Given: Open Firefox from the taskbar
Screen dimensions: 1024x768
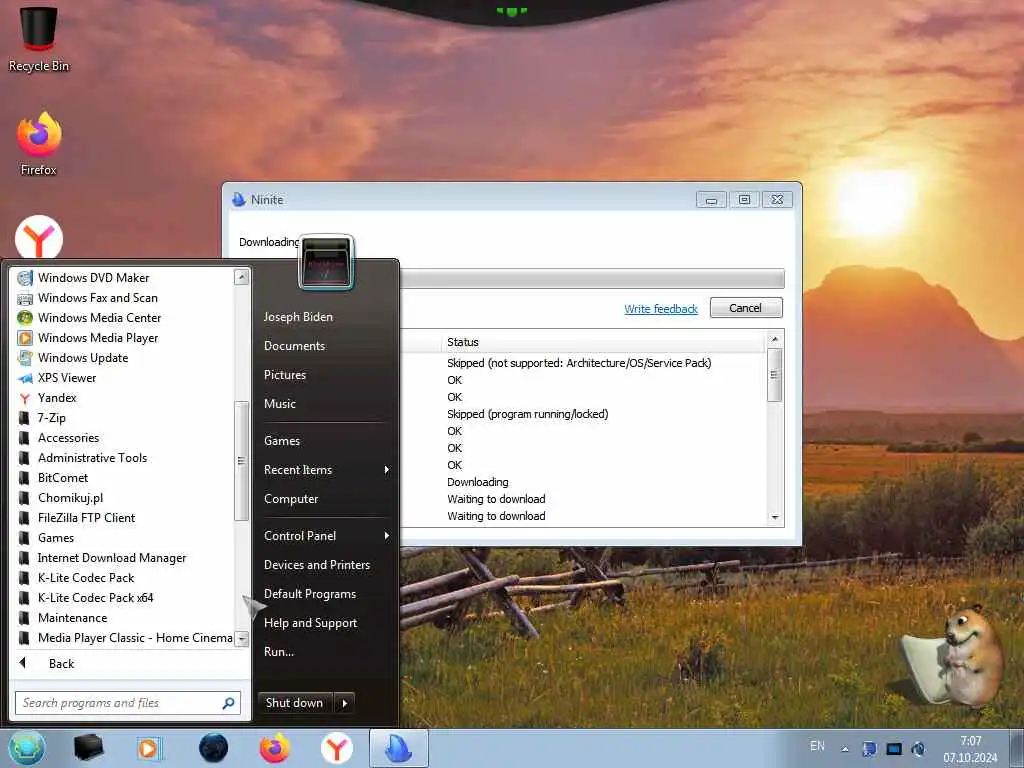Looking at the screenshot, I should click(x=275, y=748).
